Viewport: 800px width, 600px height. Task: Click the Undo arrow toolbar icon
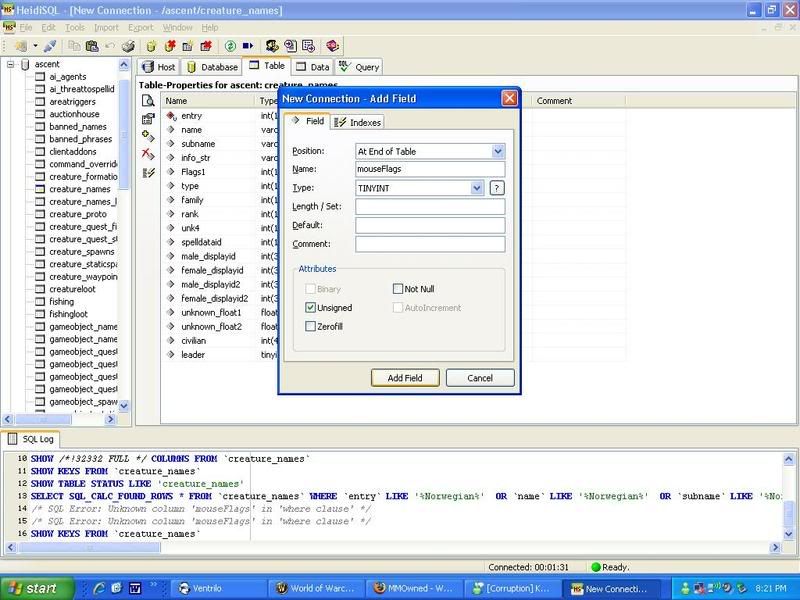[x=110, y=46]
